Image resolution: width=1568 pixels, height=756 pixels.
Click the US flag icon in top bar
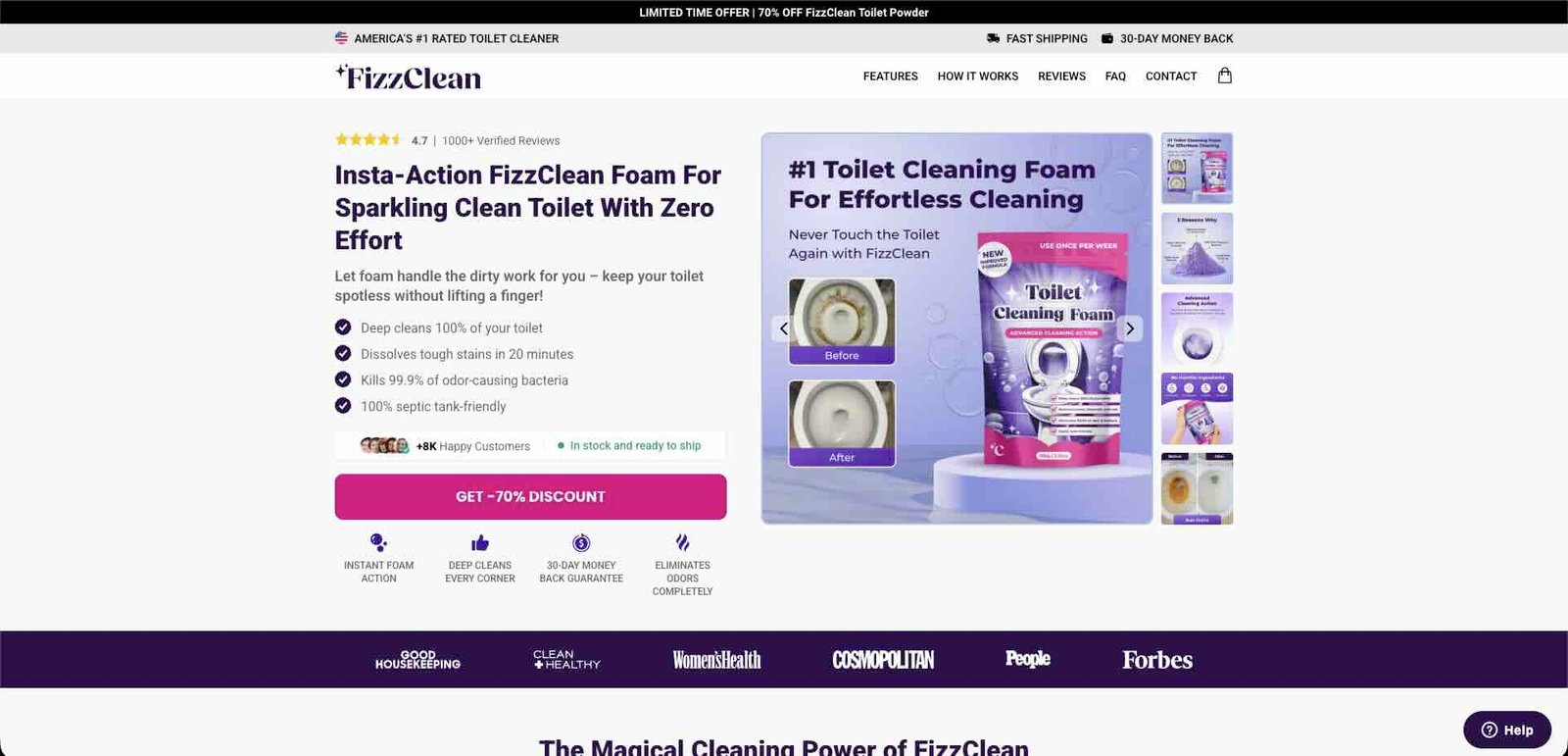tap(341, 38)
